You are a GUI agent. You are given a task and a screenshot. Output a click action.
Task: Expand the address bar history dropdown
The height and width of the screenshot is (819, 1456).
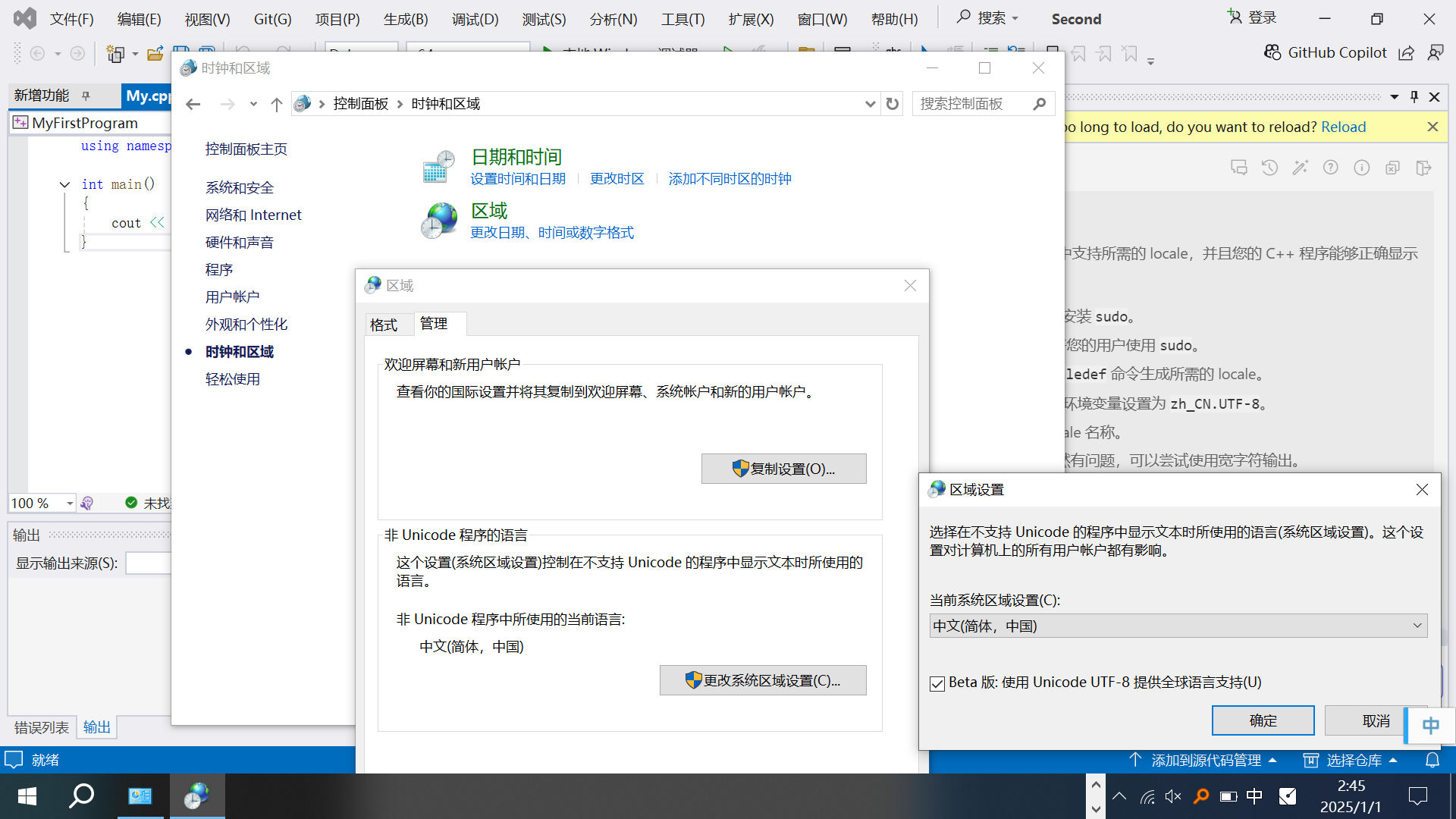pos(870,104)
